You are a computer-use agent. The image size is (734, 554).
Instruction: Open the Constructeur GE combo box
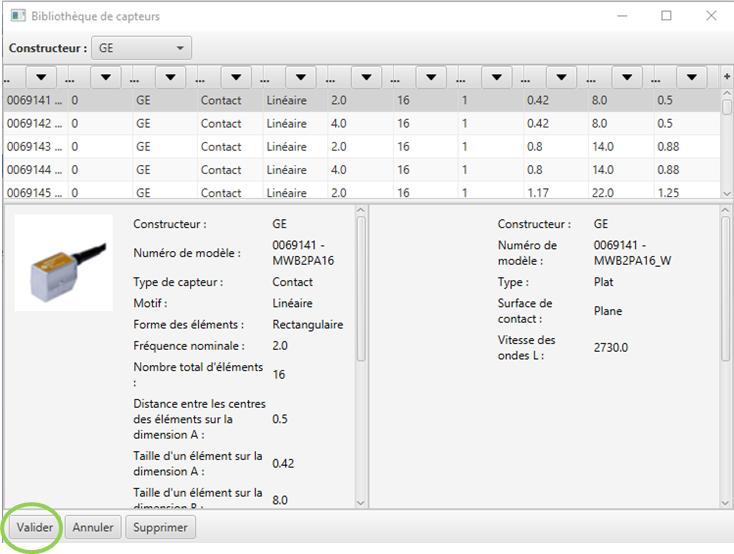click(x=141, y=48)
